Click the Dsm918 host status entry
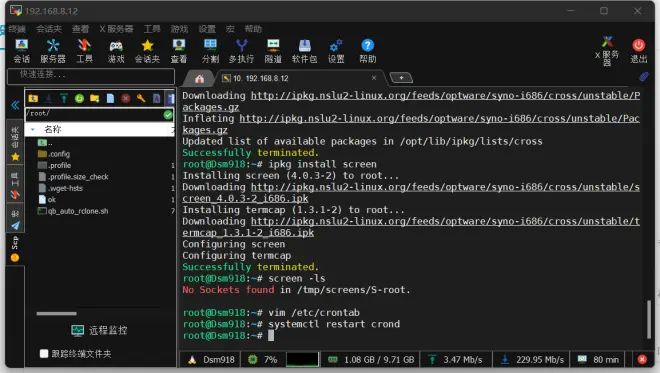 (x=211, y=360)
